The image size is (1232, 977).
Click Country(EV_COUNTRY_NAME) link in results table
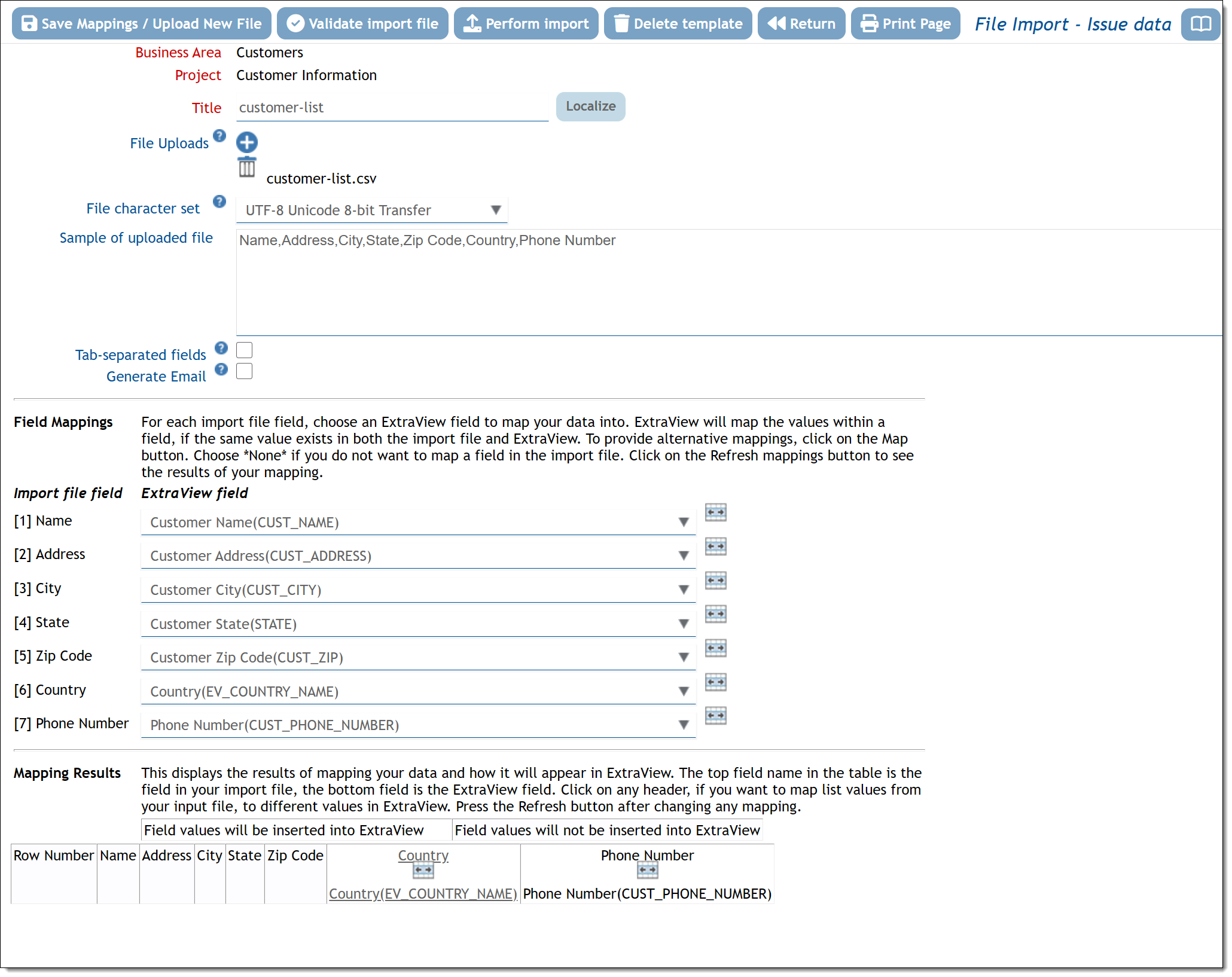pos(423,894)
